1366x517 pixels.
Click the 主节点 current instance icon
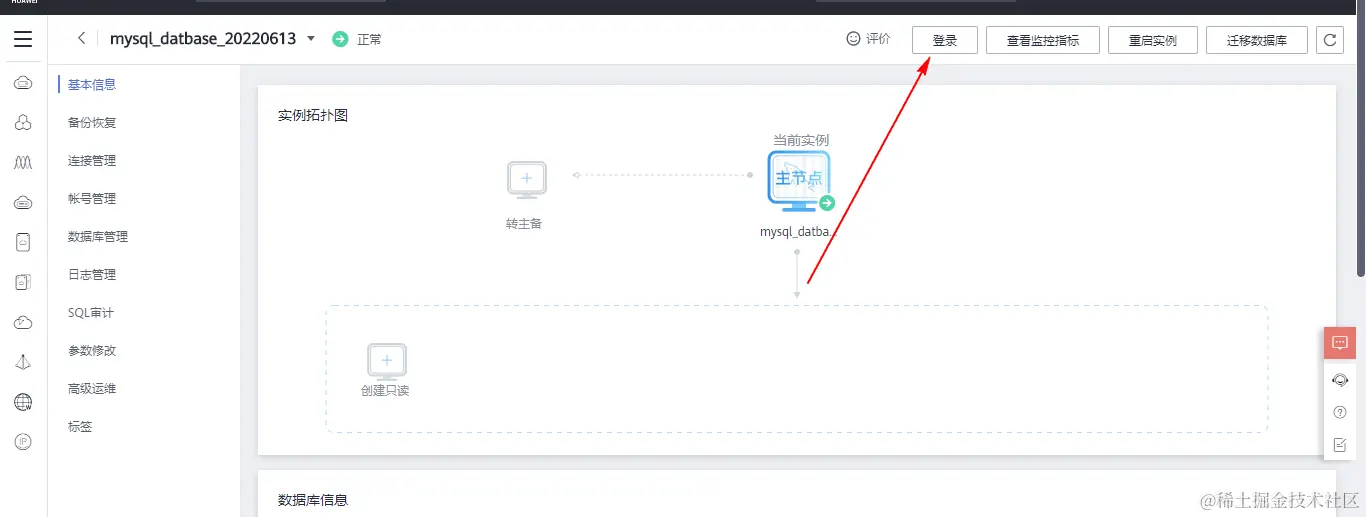[x=799, y=181]
